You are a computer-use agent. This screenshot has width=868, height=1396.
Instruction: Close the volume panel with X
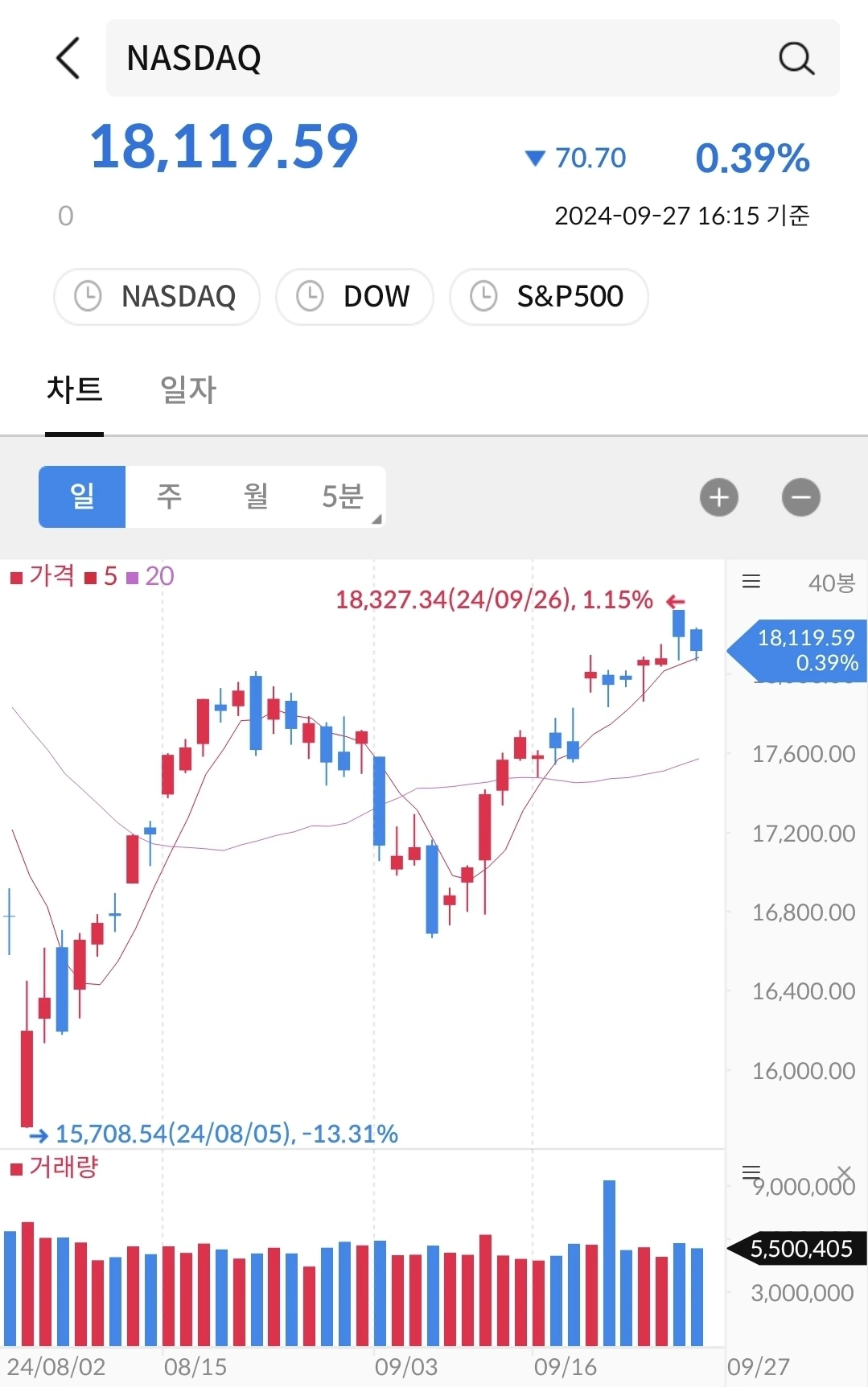tap(844, 1172)
